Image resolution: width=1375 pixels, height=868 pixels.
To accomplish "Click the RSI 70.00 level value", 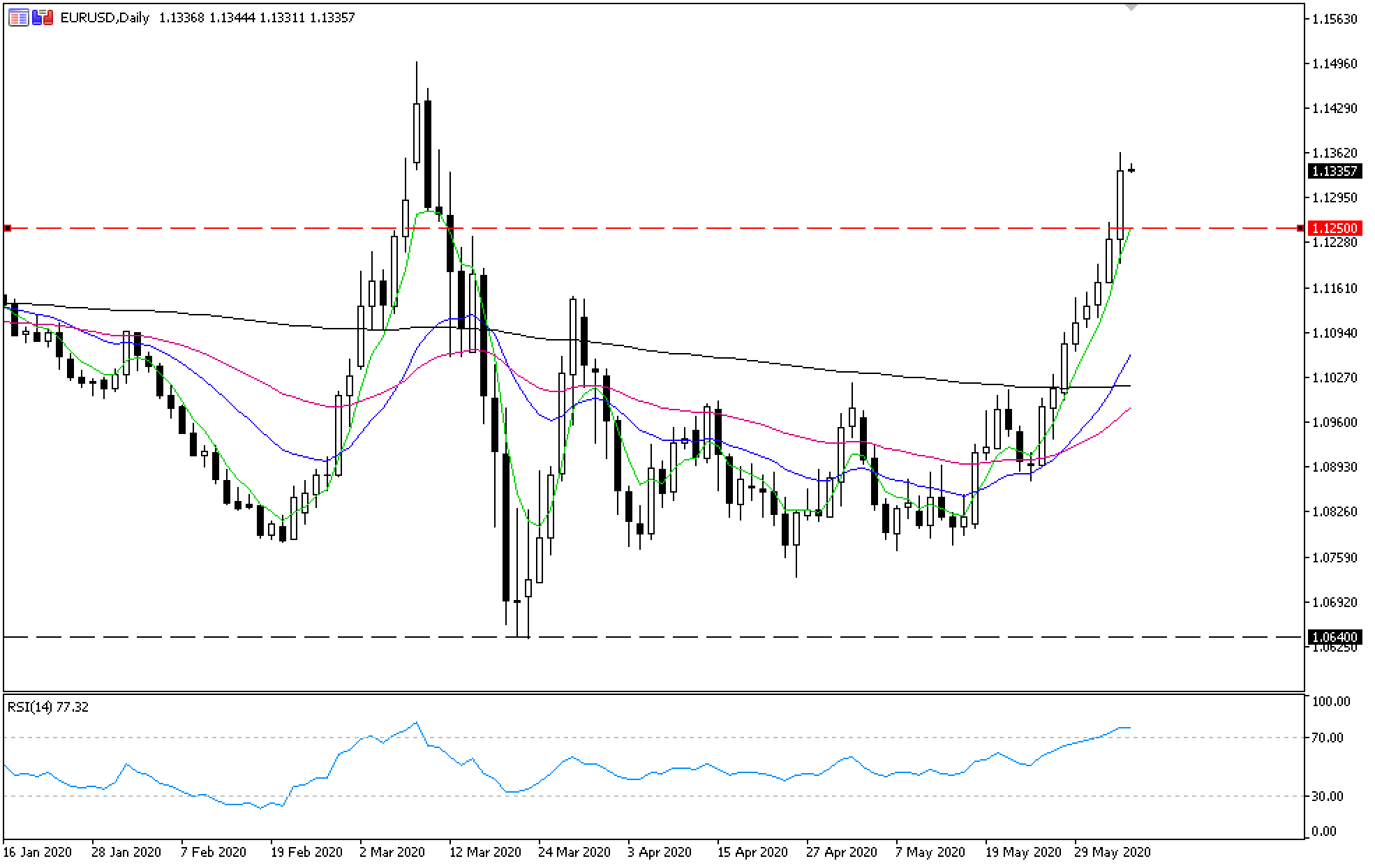I will click(x=1328, y=738).
